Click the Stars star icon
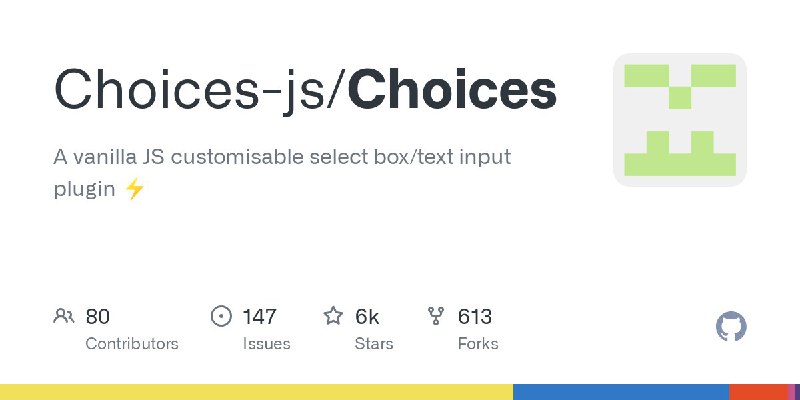Viewport: 800px width, 400px height. click(x=333, y=316)
